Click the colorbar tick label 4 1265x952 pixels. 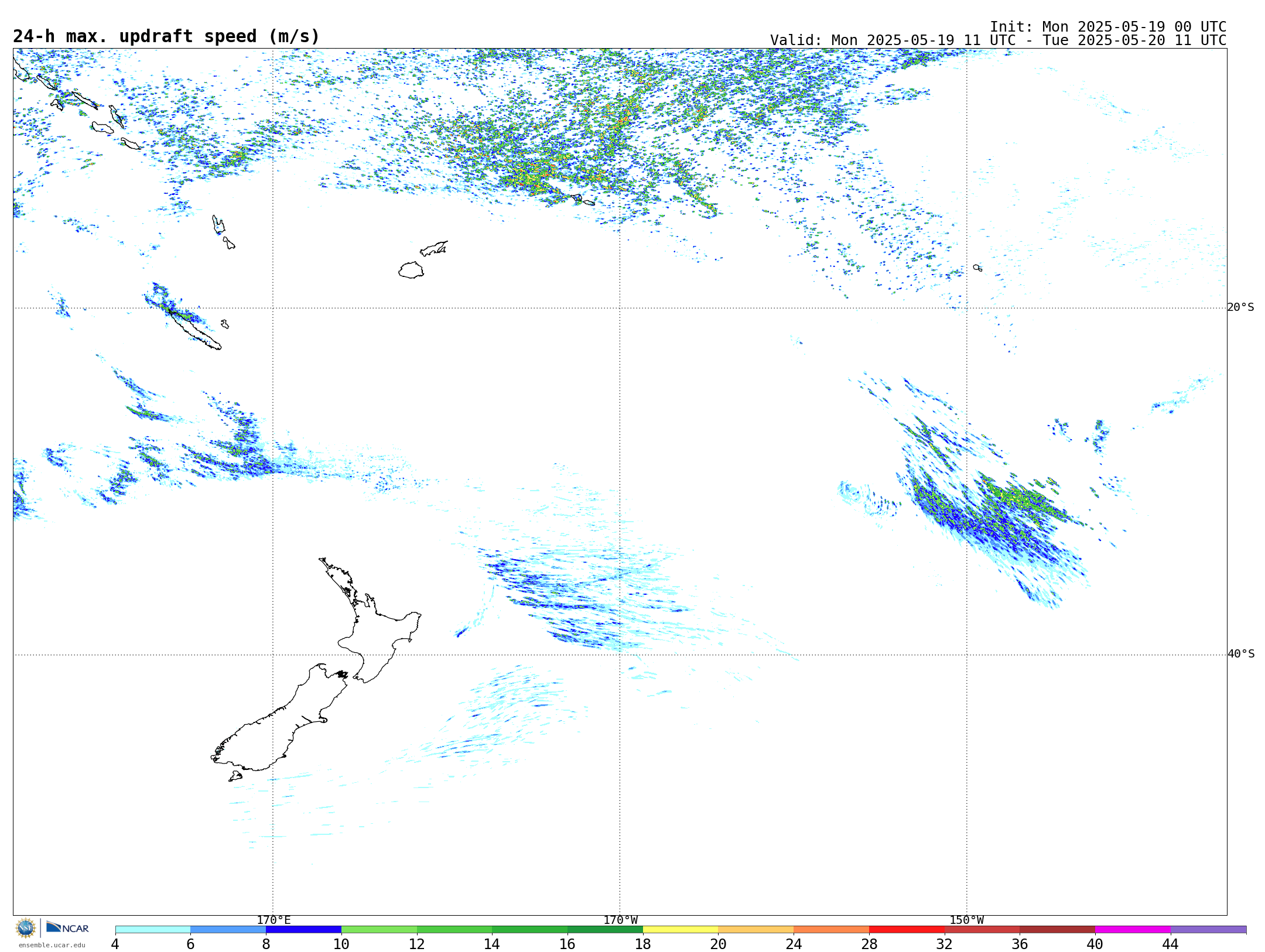[115, 944]
